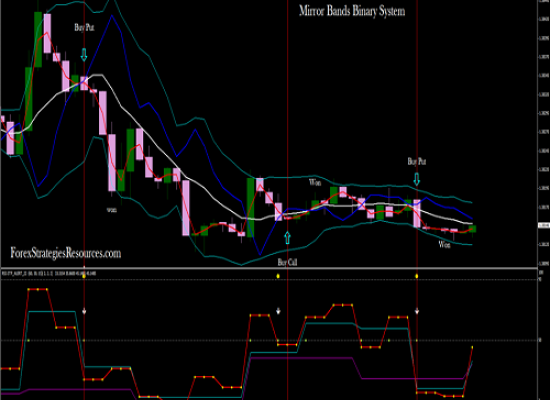Click the Buy Call text label
This screenshot has width=550, height=400.
(x=287, y=262)
